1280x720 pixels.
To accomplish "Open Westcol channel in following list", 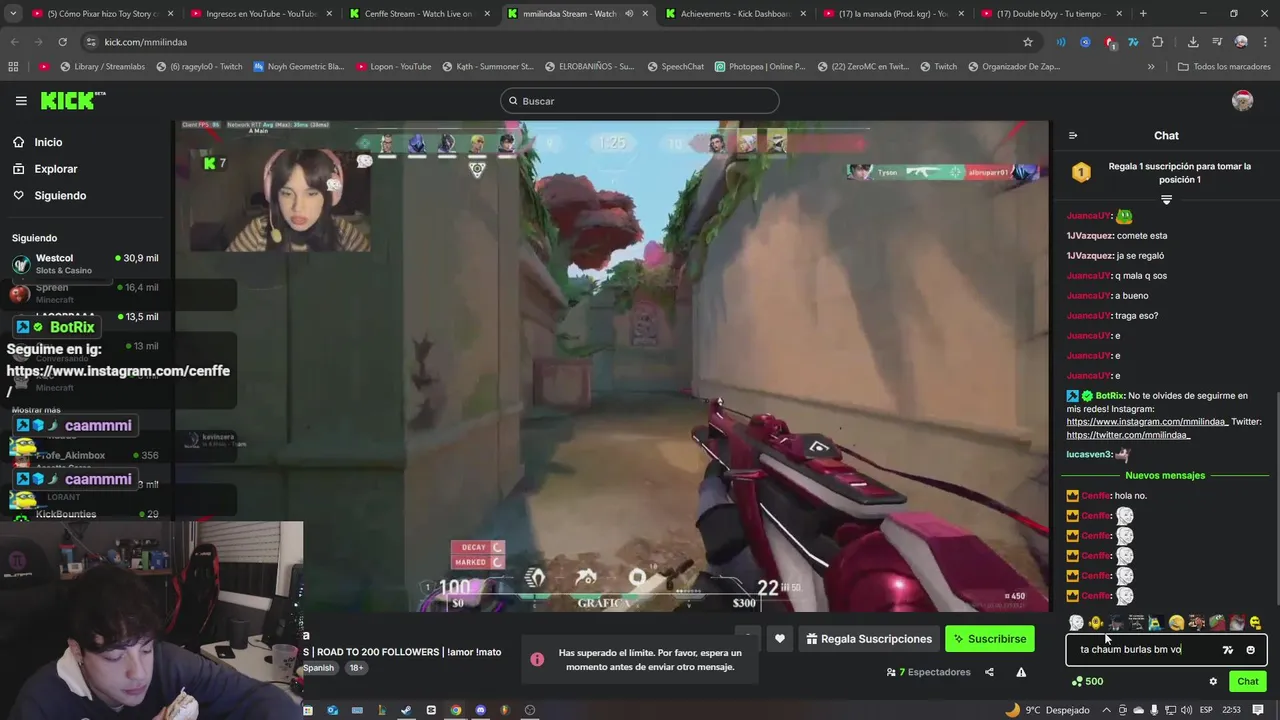I will coord(85,264).
